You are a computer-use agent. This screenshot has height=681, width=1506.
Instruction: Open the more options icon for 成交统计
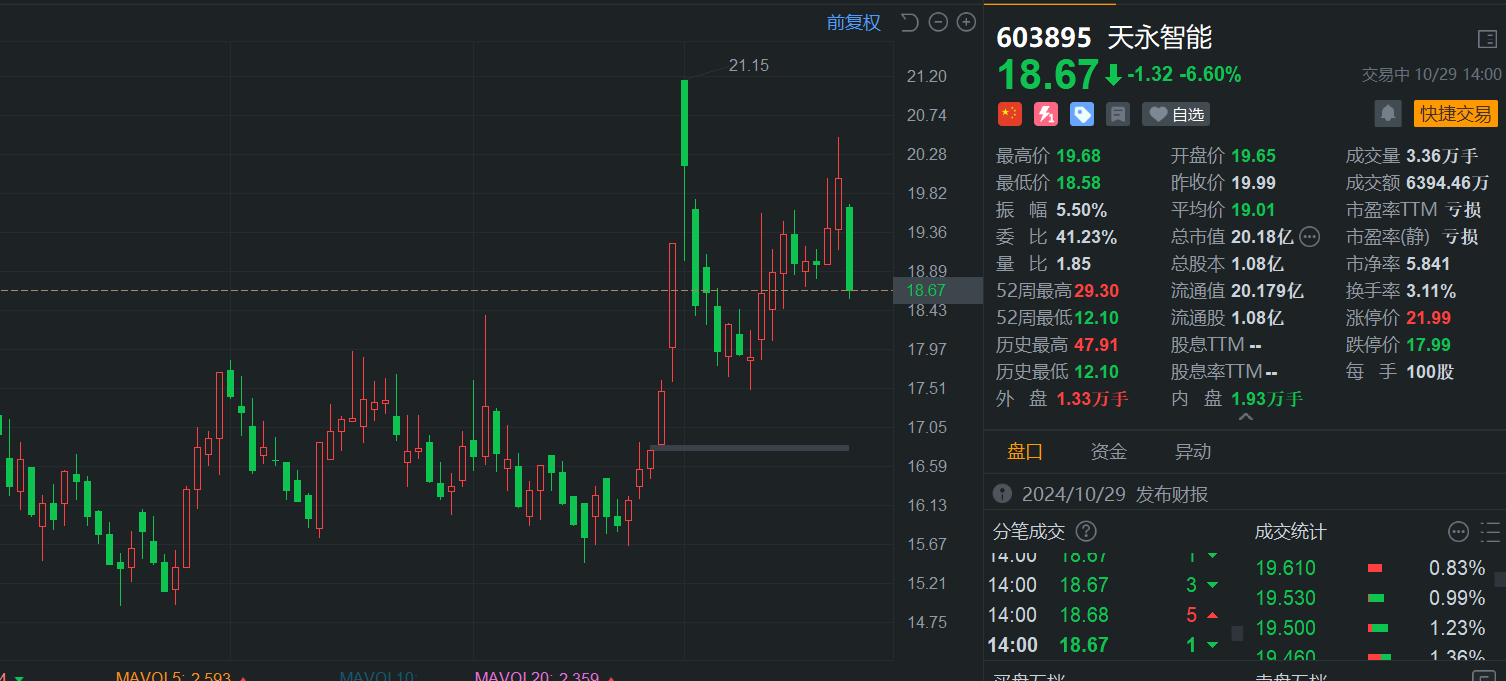[1458, 531]
